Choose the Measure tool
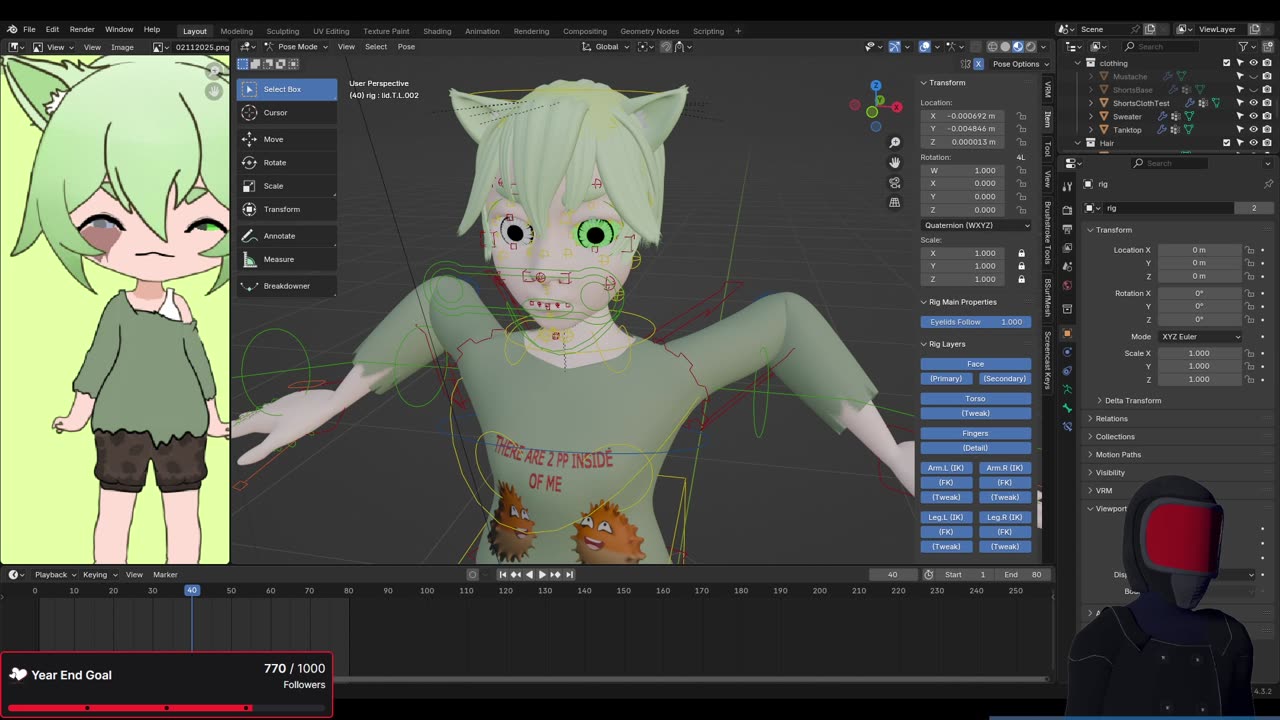 point(286,259)
